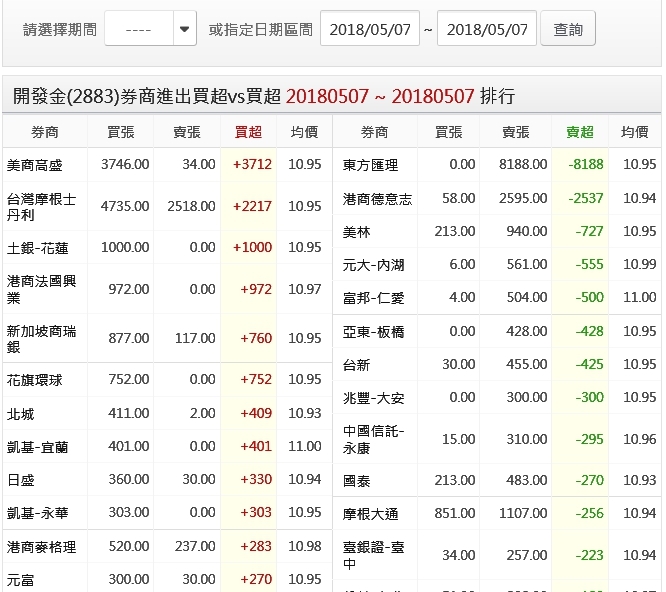The height and width of the screenshot is (592, 666).
Task: Click average price 10.99
Action: pos(639,264)
